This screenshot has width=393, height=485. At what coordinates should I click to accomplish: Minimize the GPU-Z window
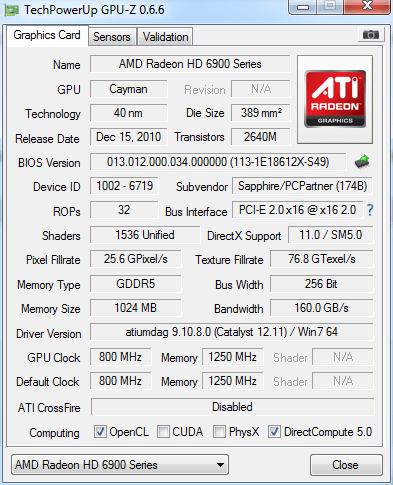(x=303, y=7)
